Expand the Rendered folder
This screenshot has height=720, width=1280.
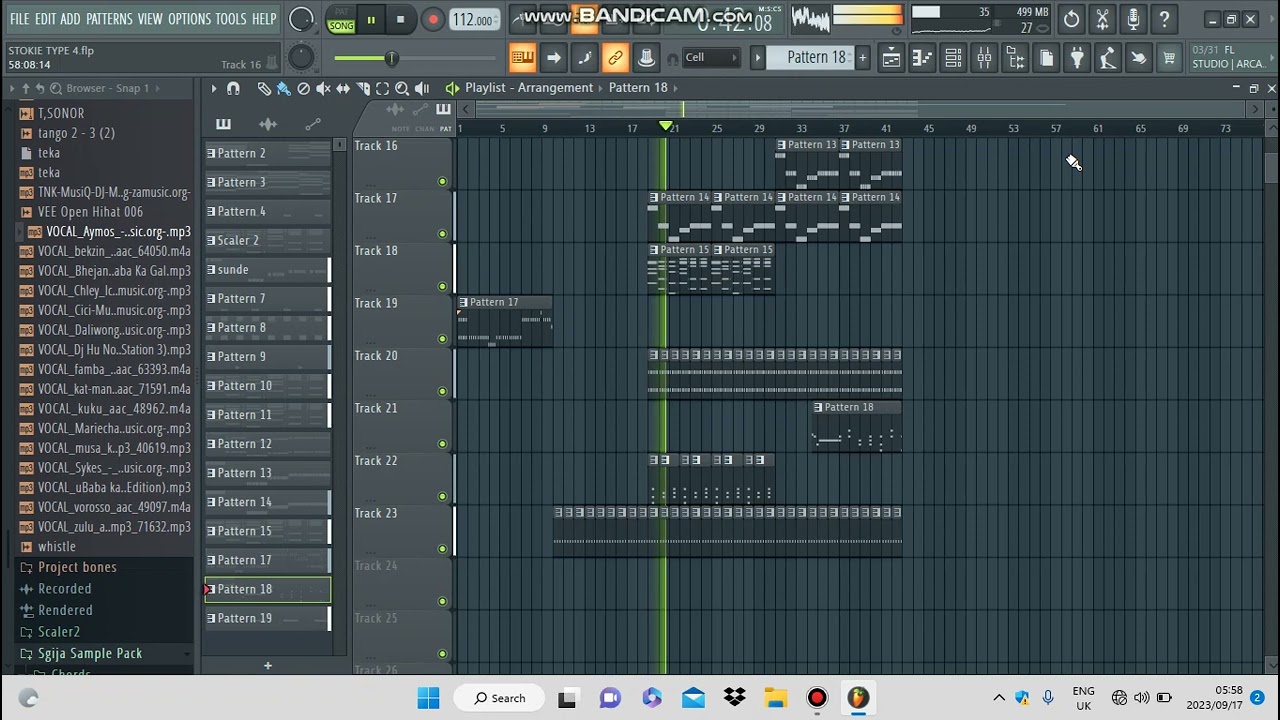click(65, 610)
